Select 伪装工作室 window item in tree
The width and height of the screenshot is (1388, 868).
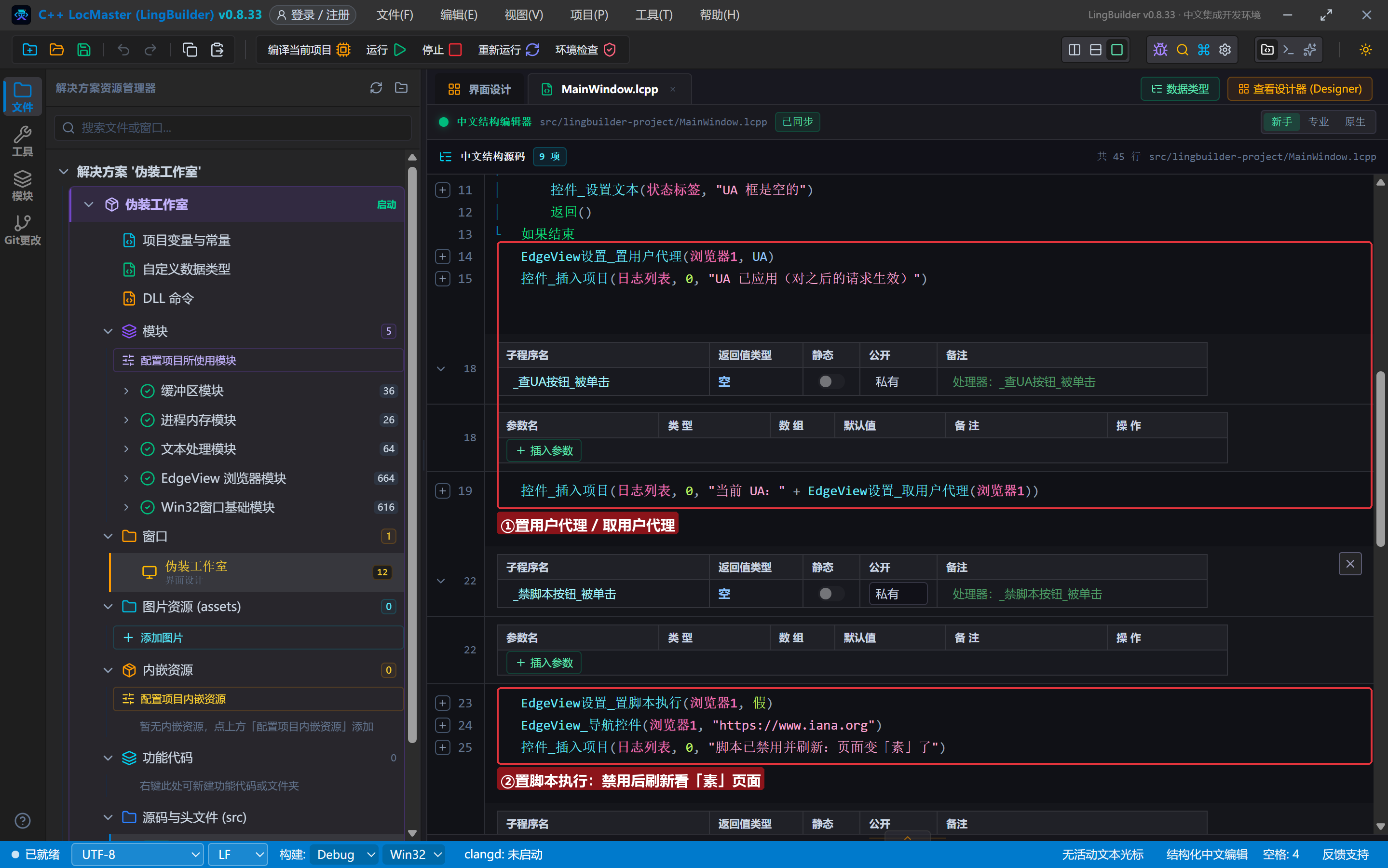(x=257, y=572)
